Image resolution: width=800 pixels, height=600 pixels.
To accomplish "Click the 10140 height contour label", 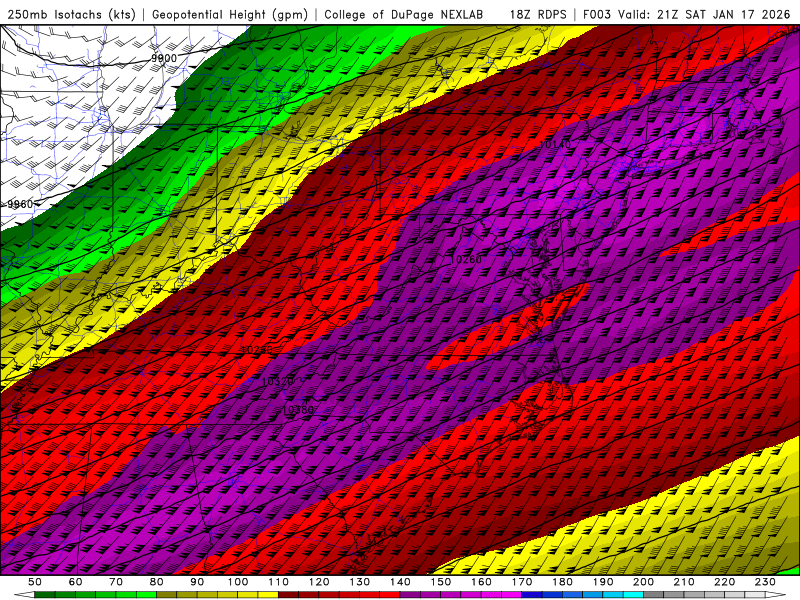I will pyautogui.click(x=555, y=144).
